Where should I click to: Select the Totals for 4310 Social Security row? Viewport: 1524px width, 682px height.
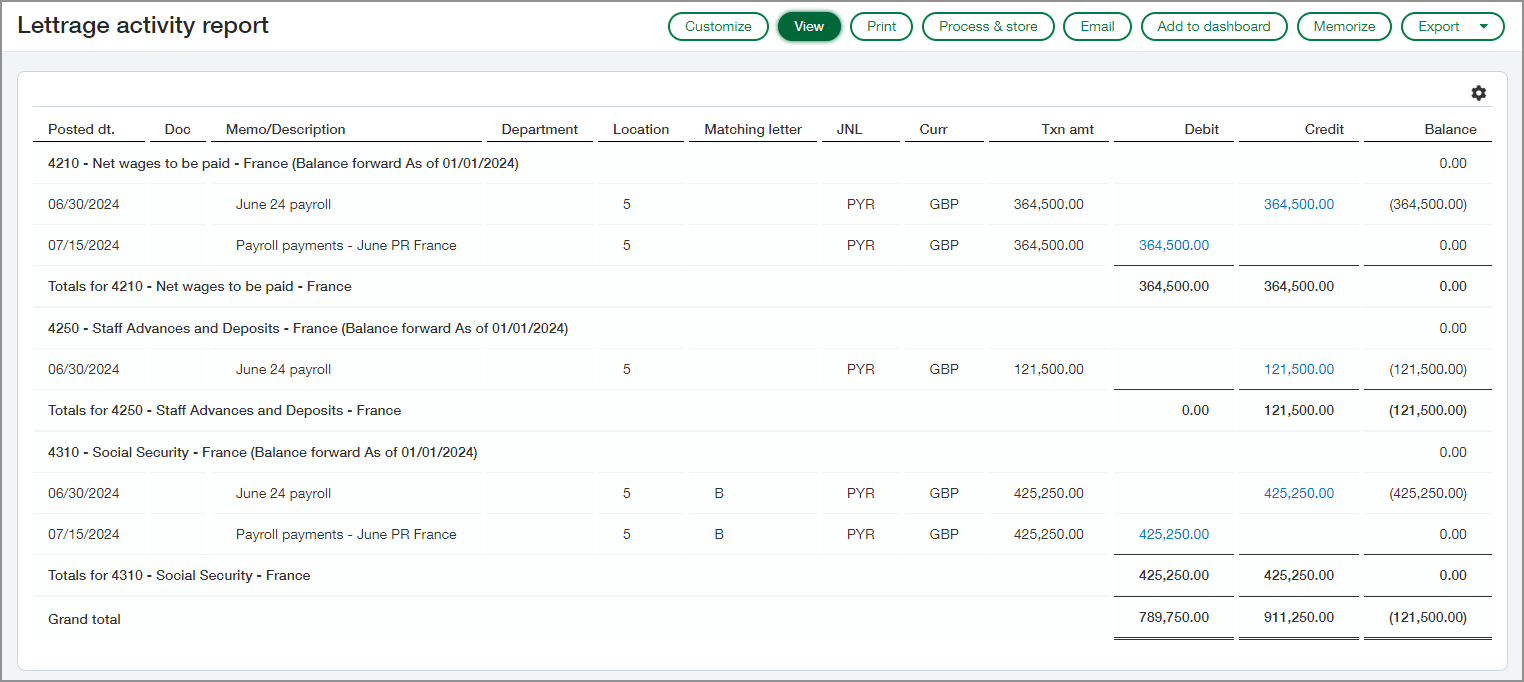(x=178, y=575)
